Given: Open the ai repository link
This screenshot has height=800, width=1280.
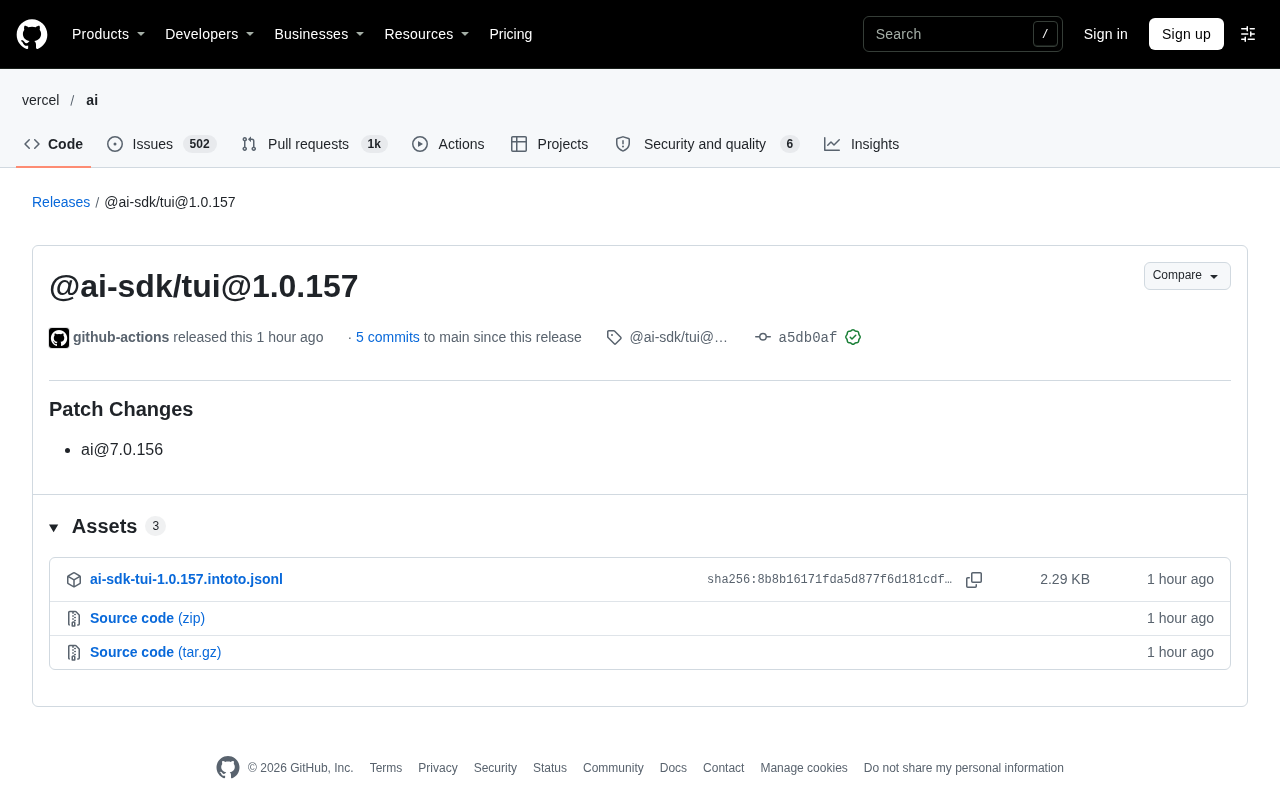Looking at the screenshot, I should [92, 100].
